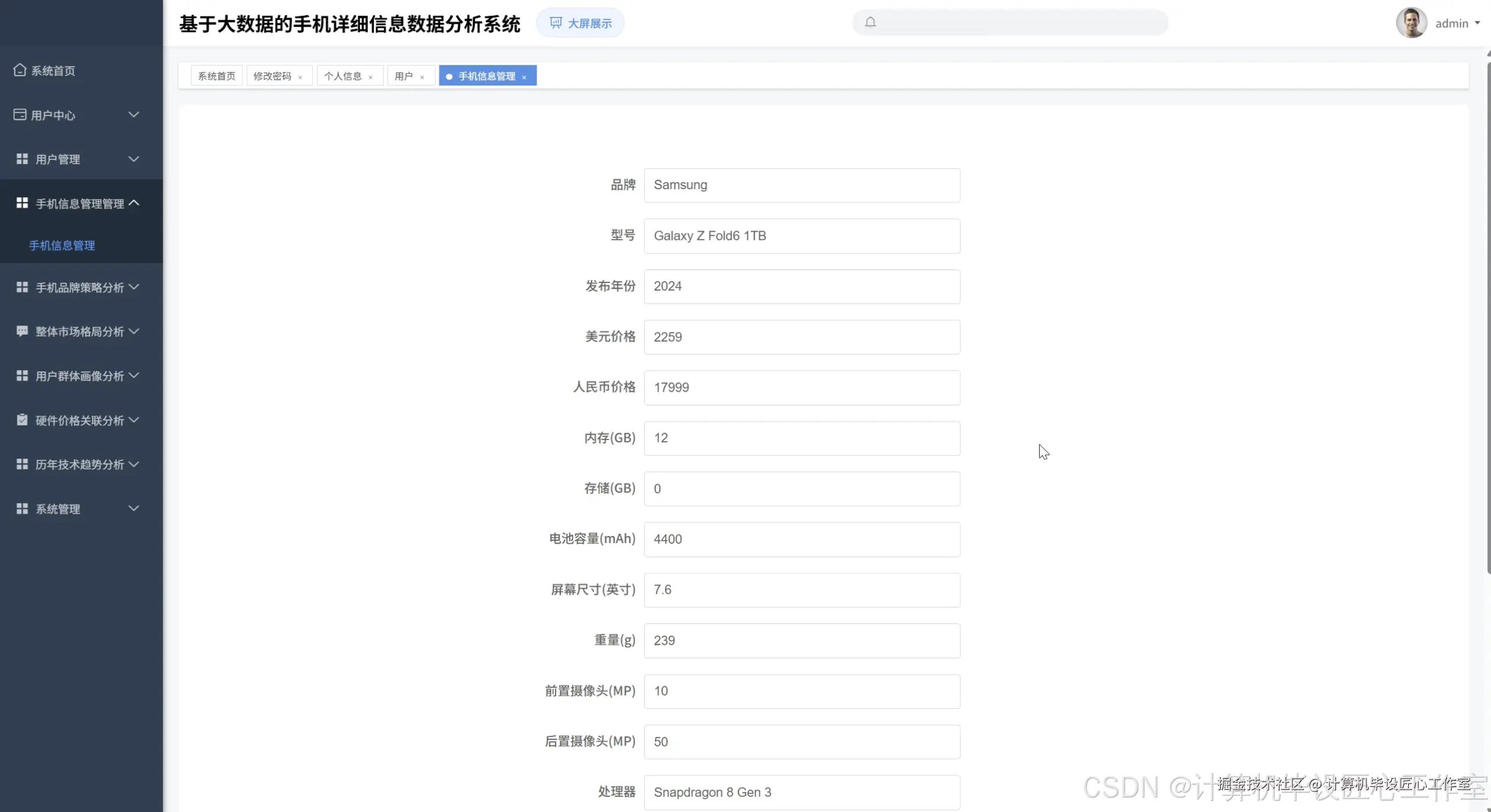This screenshot has height=812, width=1491.
Task: Click the 硬件价格关联分析 clipboard icon
Action: [x=22, y=420]
